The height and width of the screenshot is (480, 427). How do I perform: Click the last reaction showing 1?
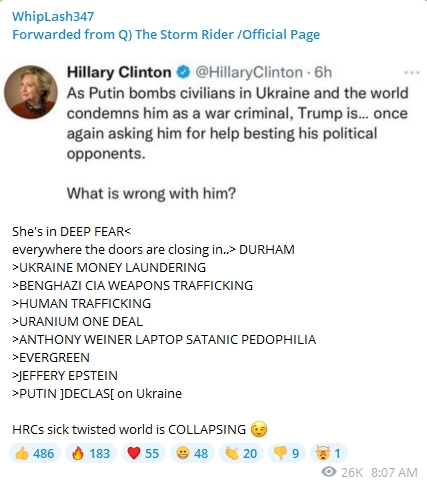[x=329, y=453]
